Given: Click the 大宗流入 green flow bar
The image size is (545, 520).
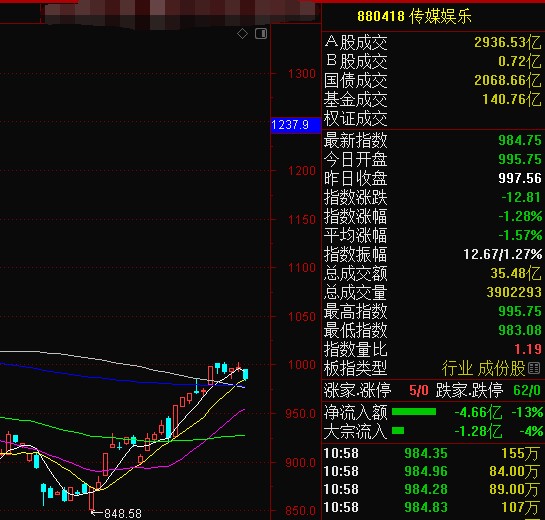Looking at the screenshot, I should click(398, 431).
